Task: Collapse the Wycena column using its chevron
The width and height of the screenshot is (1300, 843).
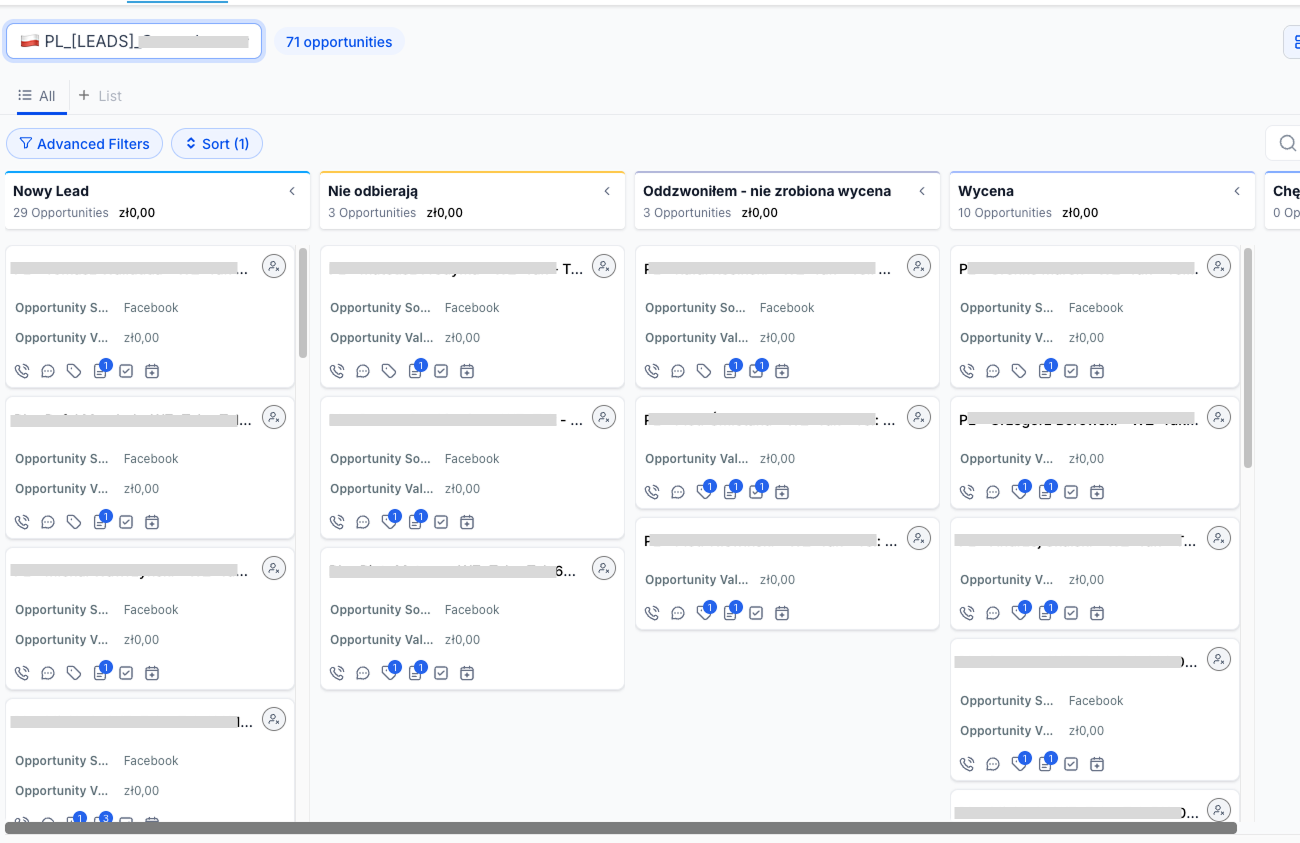Action: 1237,191
